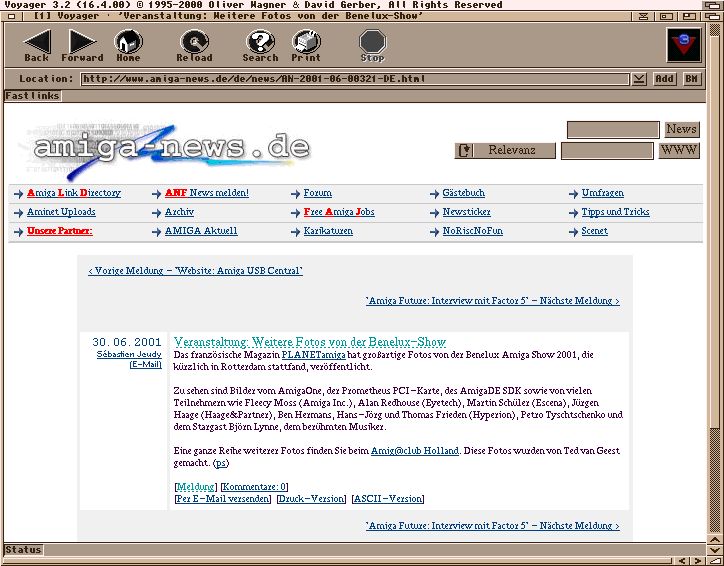Stop page loading
The width and height of the screenshot is (724, 566).
(372, 46)
